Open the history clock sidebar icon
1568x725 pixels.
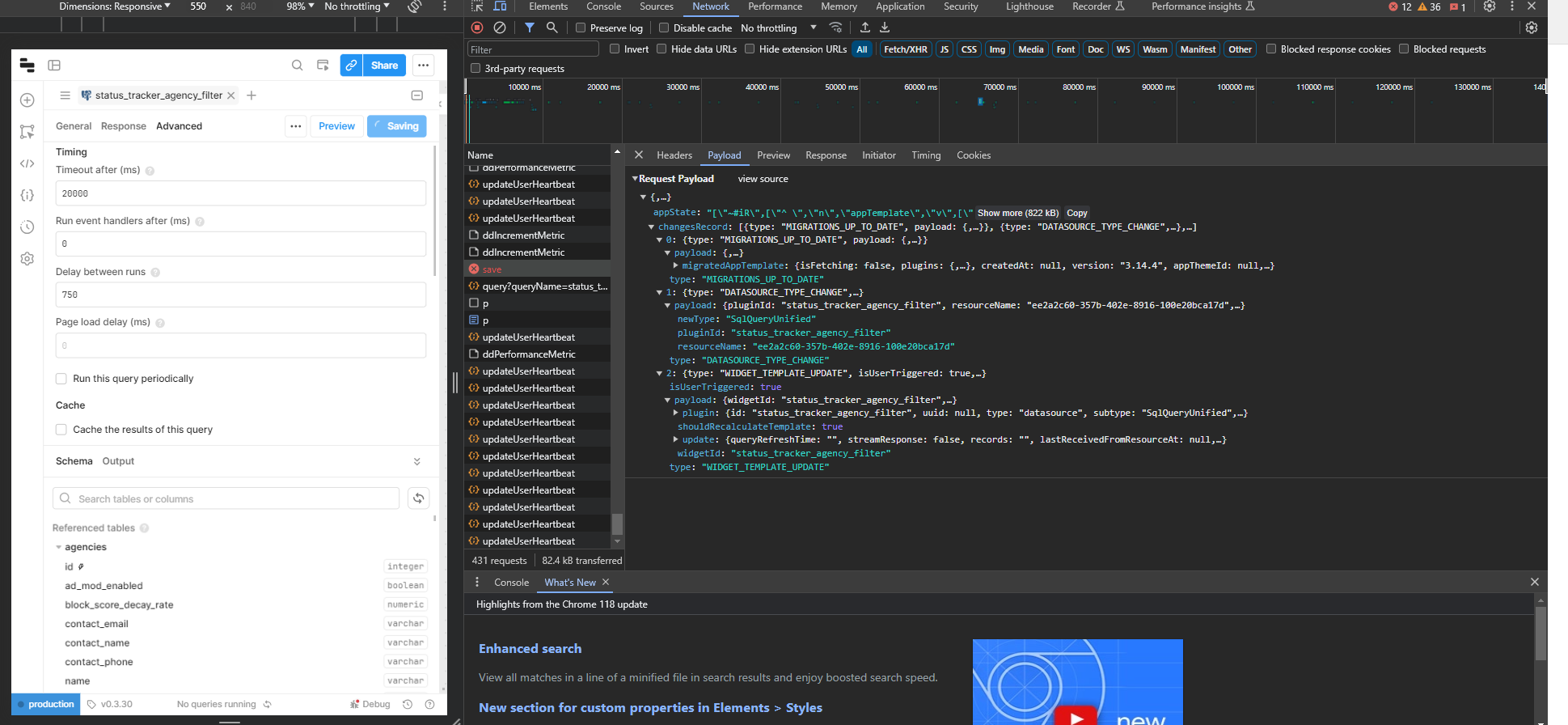tap(27, 227)
